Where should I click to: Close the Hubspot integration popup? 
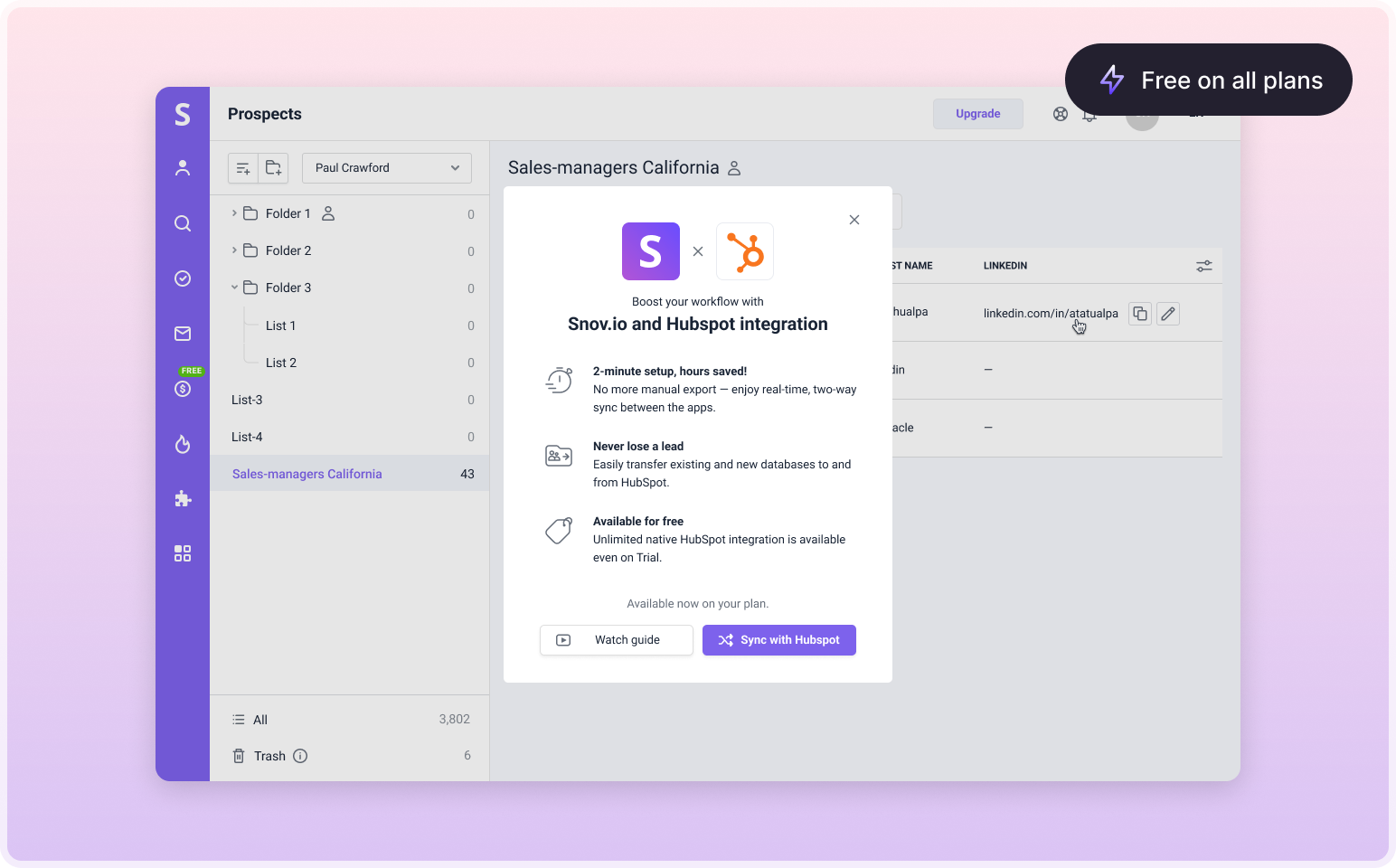coord(854,220)
